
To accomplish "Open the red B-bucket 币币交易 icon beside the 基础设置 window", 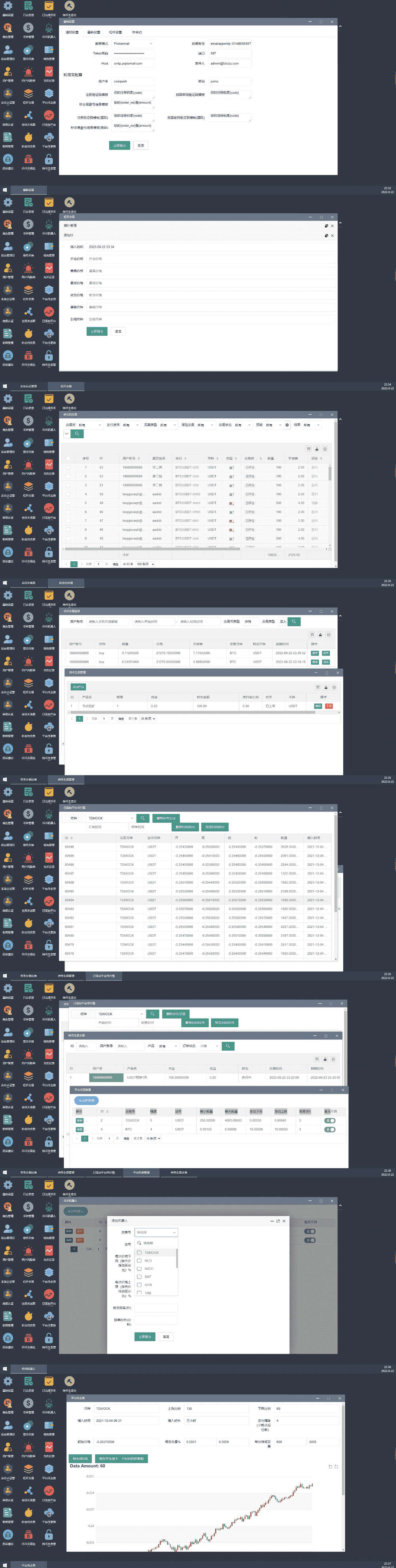I will (28, 160).
